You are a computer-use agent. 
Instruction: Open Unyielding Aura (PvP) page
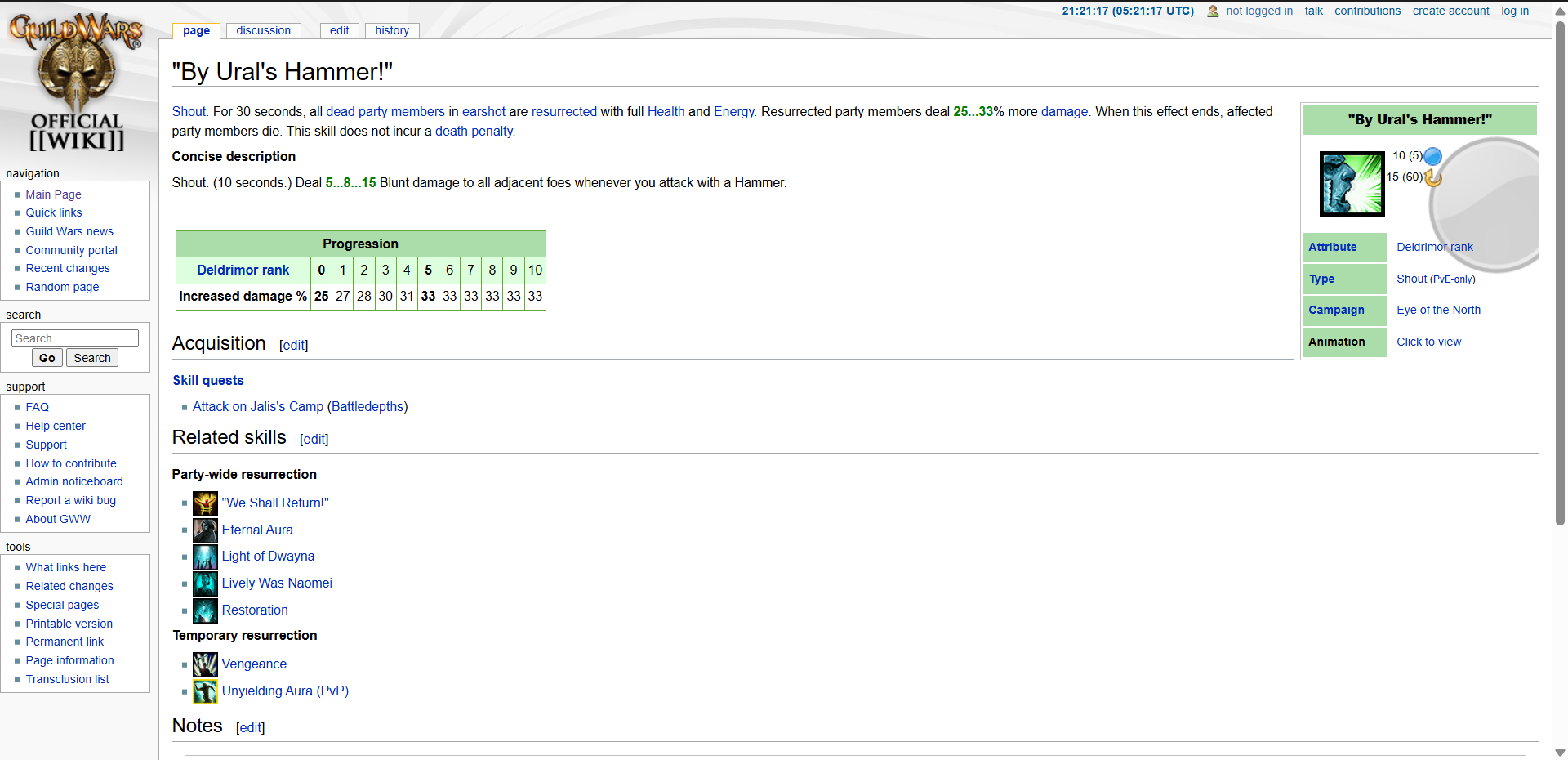(285, 691)
